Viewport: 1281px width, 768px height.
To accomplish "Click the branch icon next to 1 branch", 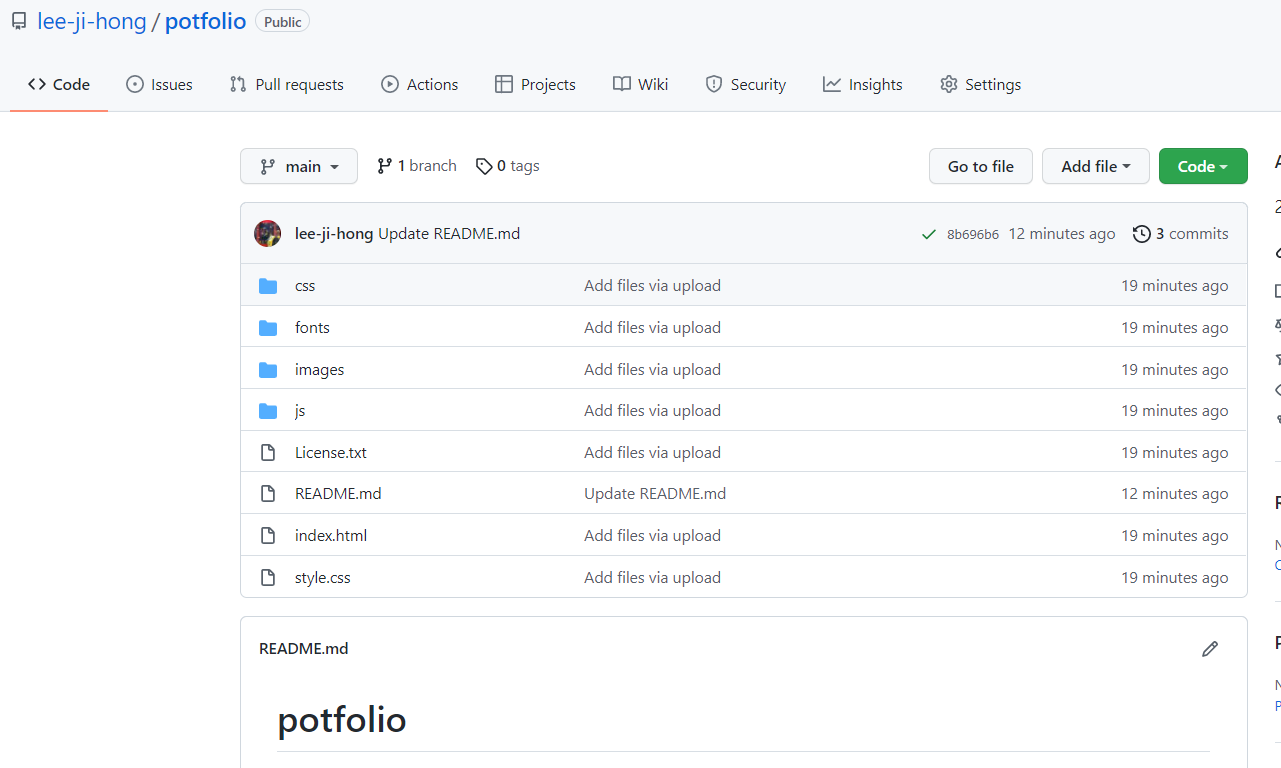I will point(385,166).
